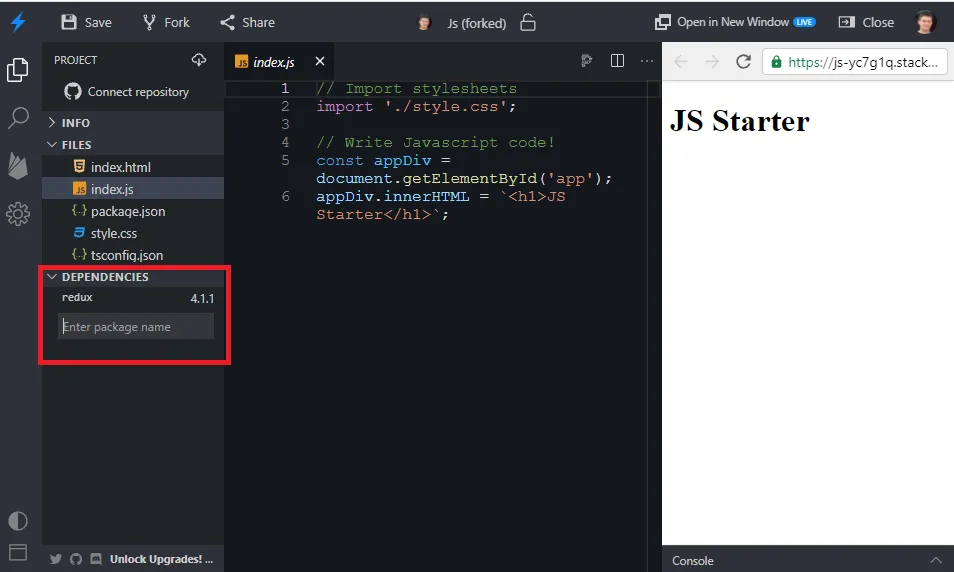Screen dimensions: 954x572
Task: Fork the project
Action: tap(166, 23)
